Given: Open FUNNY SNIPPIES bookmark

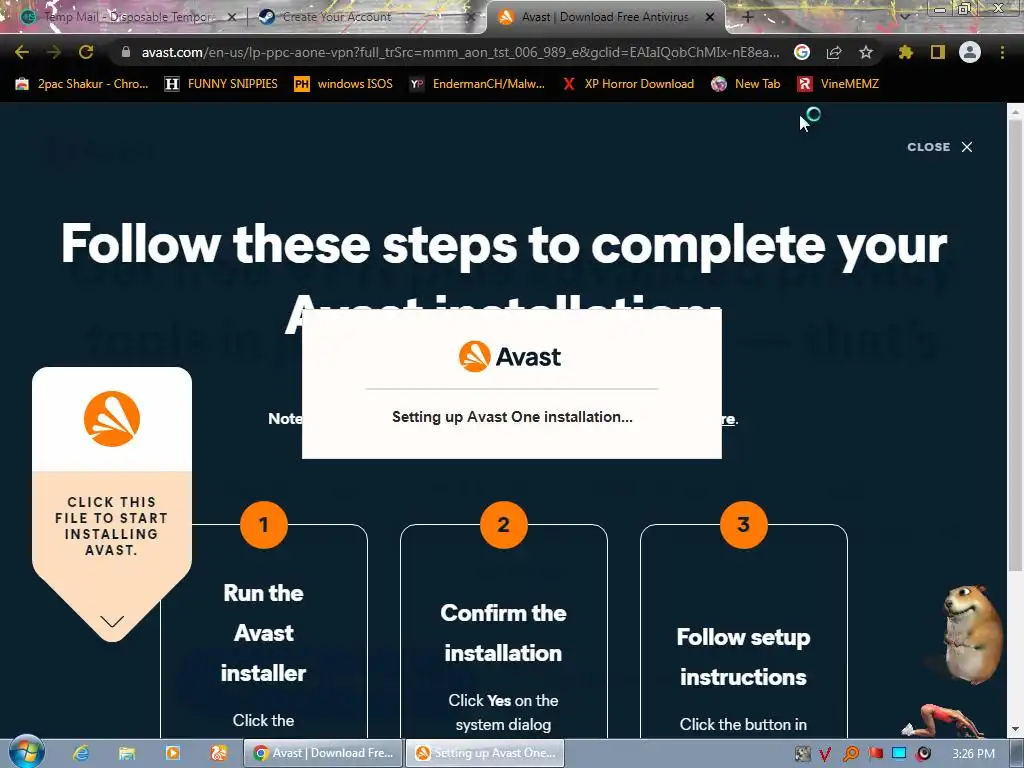Looking at the screenshot, I should point(221,84).
